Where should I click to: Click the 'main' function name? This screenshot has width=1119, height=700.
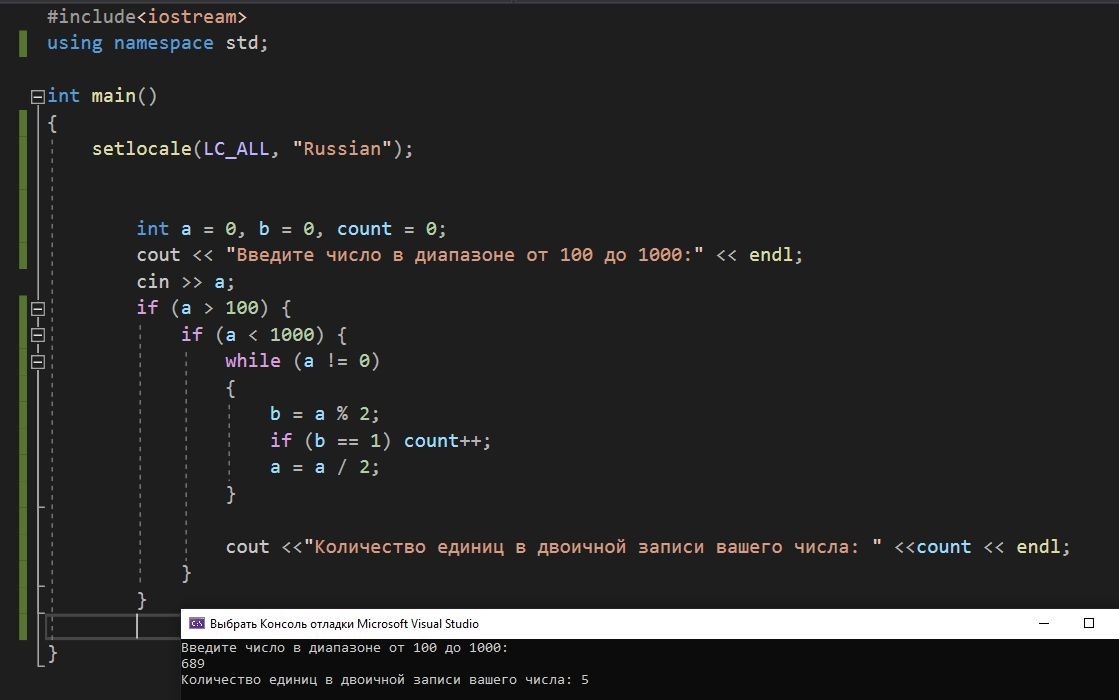[x=113, y=96]
